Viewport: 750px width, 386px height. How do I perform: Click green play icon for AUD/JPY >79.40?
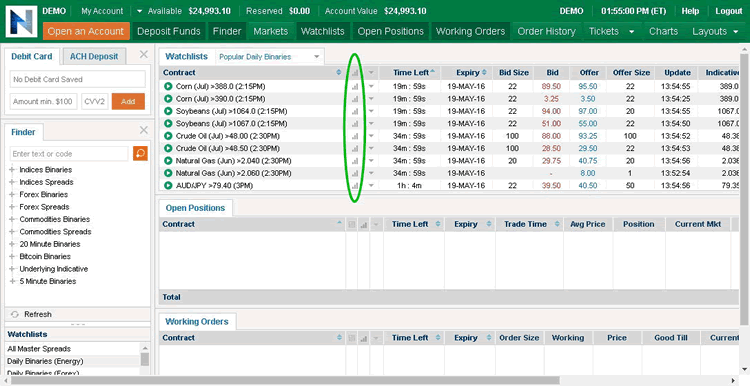pyautogui.click(x=168, y=186)
